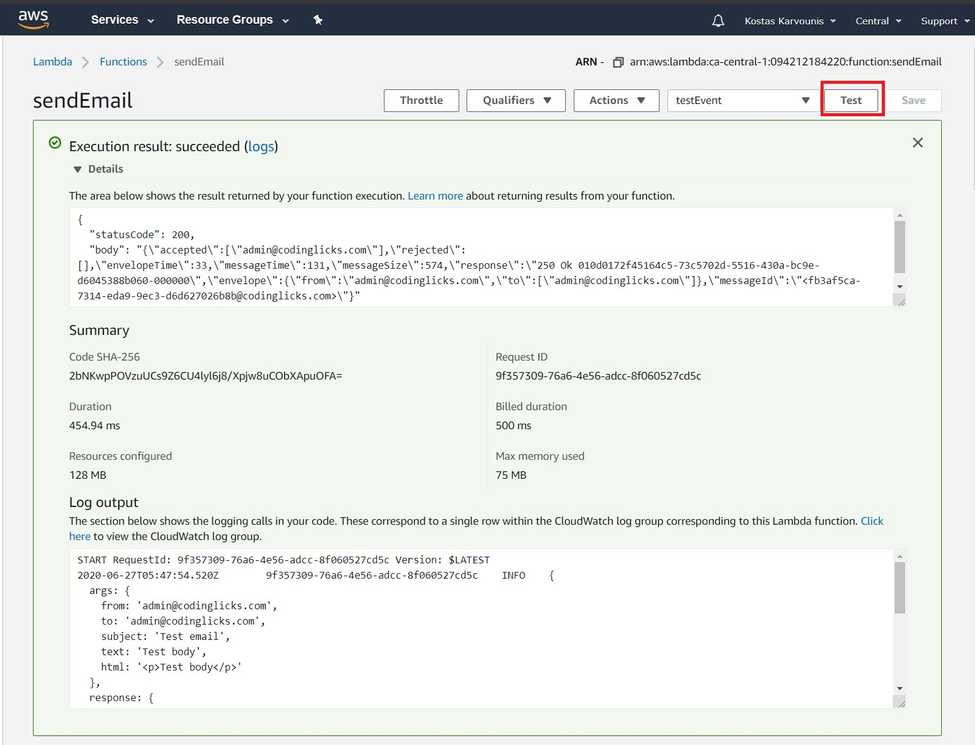Click the result box resize handle
Viewport: 975px width, 745px height.
[x=899, y=300]
